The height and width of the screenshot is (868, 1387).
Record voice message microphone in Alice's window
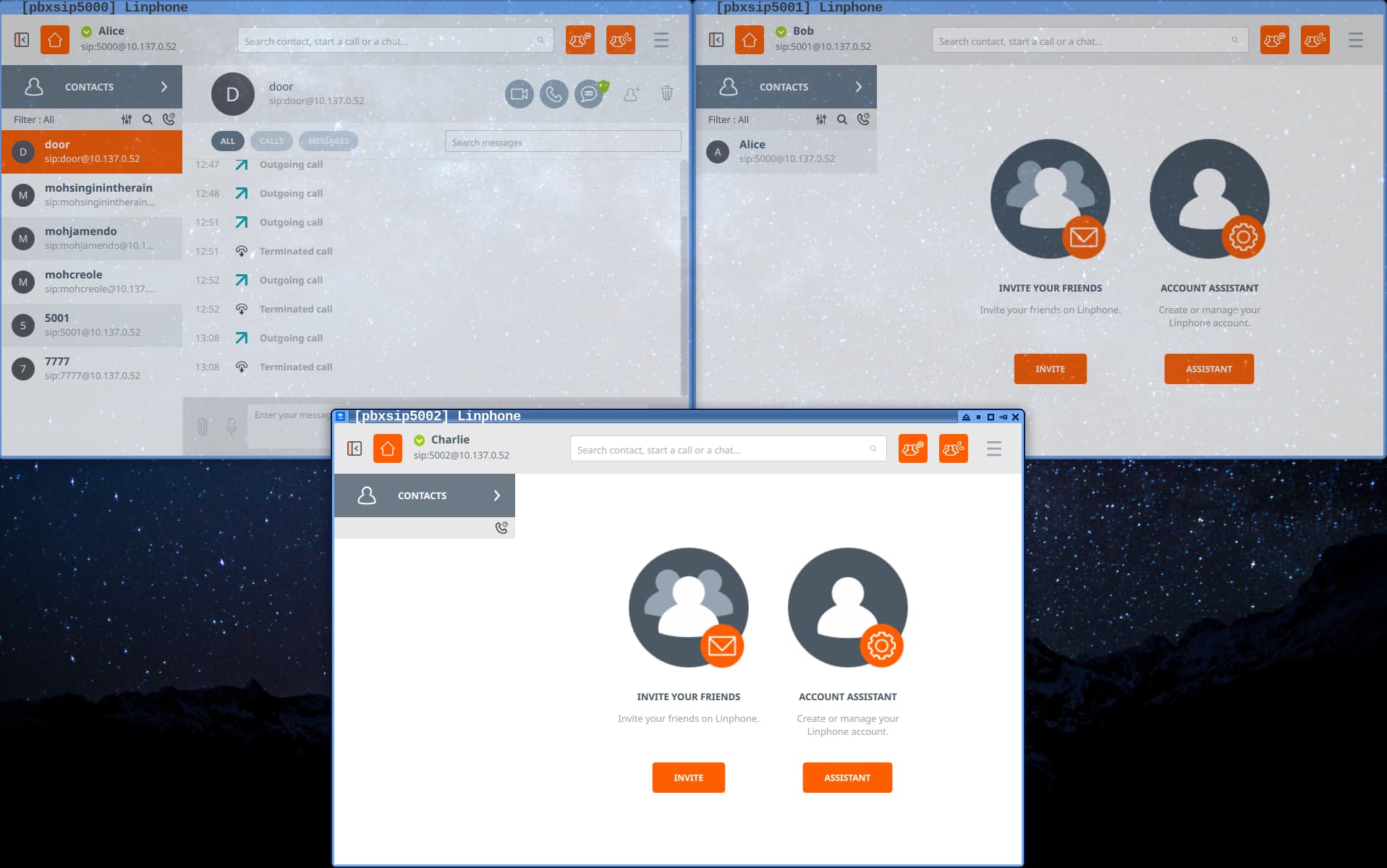point(232,427)
